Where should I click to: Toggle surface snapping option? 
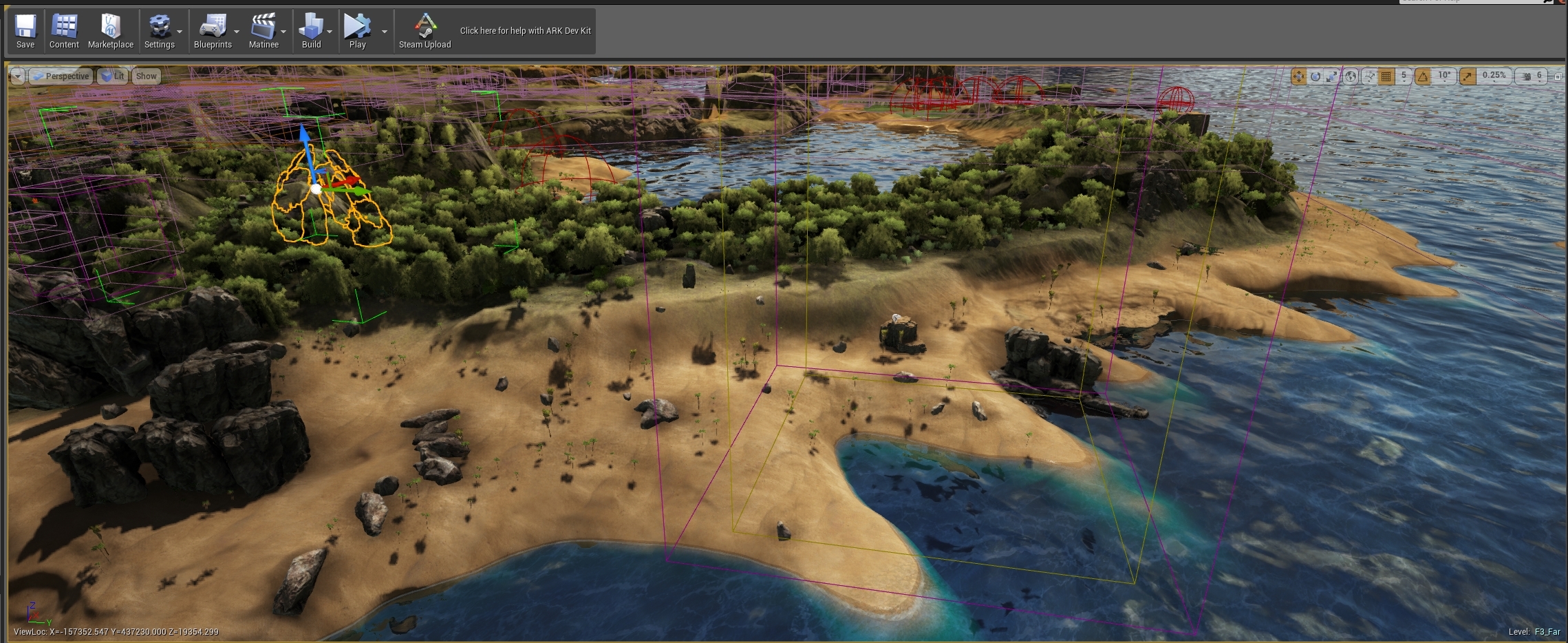point(1369,76)
